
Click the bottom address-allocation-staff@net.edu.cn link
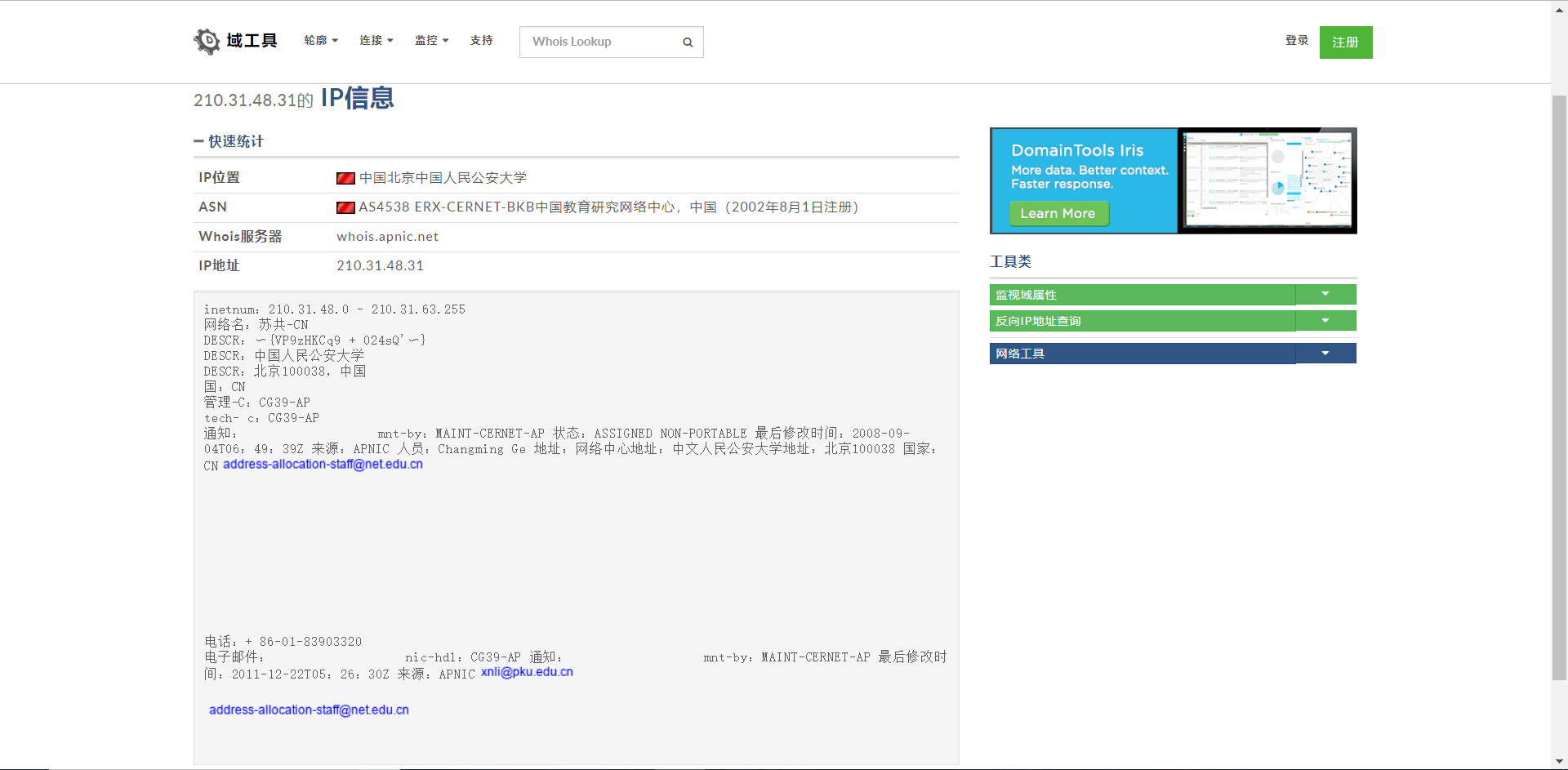[309, 710]
